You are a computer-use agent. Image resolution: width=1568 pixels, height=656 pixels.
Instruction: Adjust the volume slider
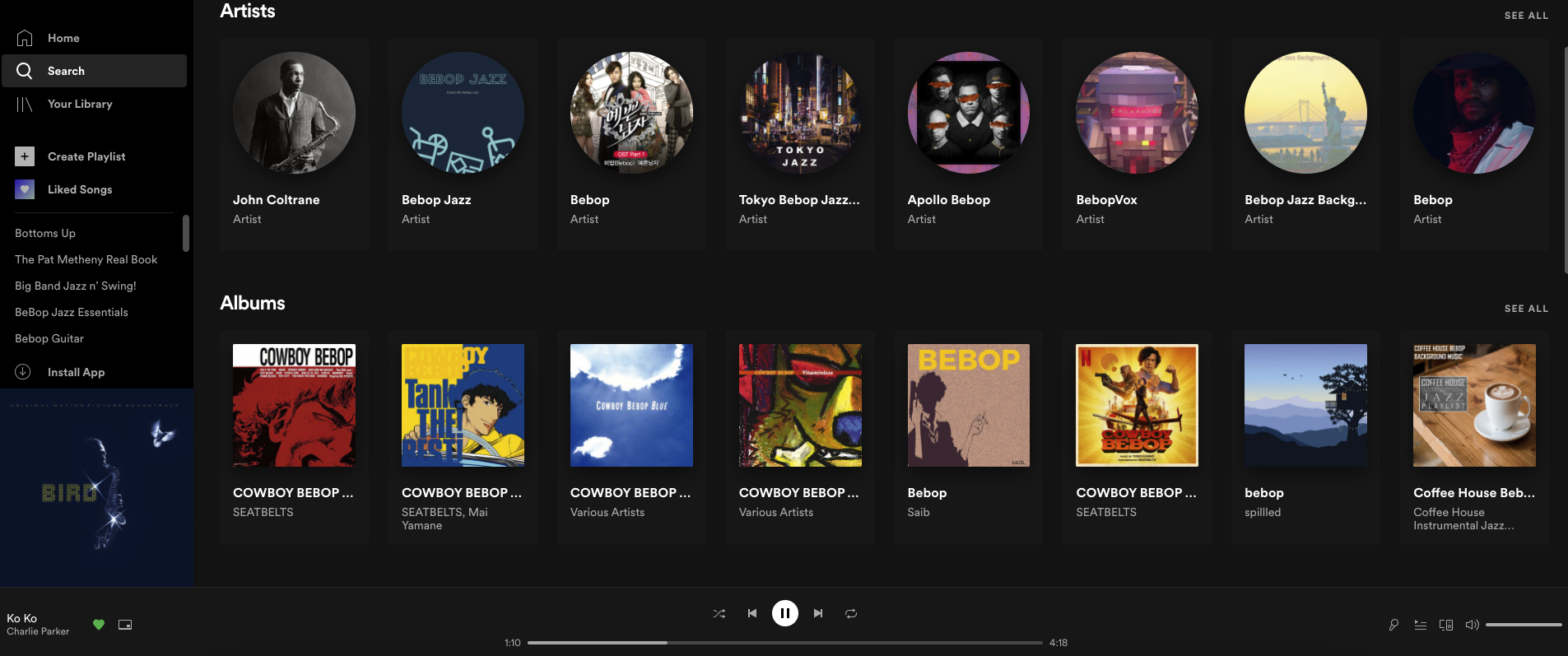pyautogui.click(x=1523, y=625)
